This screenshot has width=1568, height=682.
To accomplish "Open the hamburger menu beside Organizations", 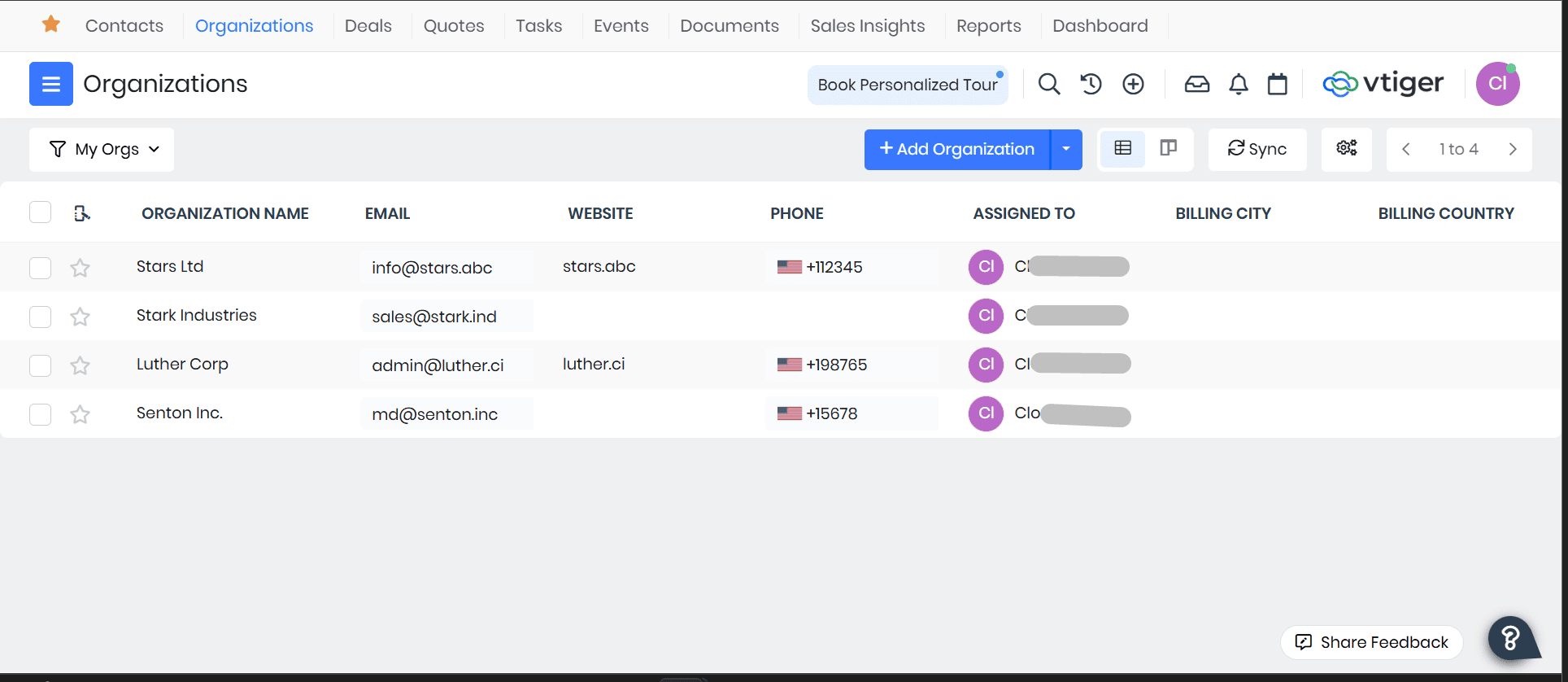I will pyautogui.click(x=50, y=84).
